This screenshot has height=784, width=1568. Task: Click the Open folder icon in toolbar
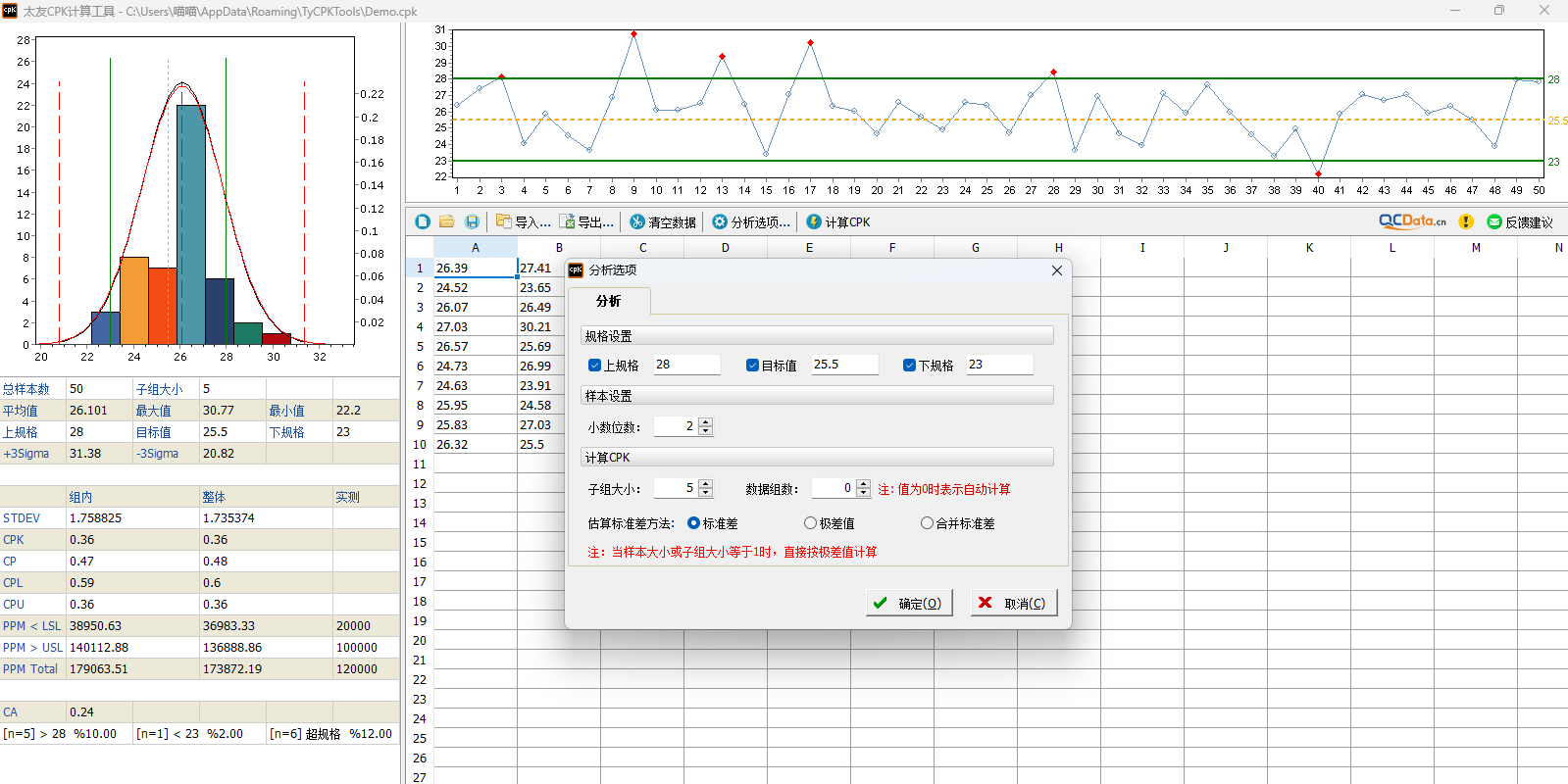pos(447,221)
